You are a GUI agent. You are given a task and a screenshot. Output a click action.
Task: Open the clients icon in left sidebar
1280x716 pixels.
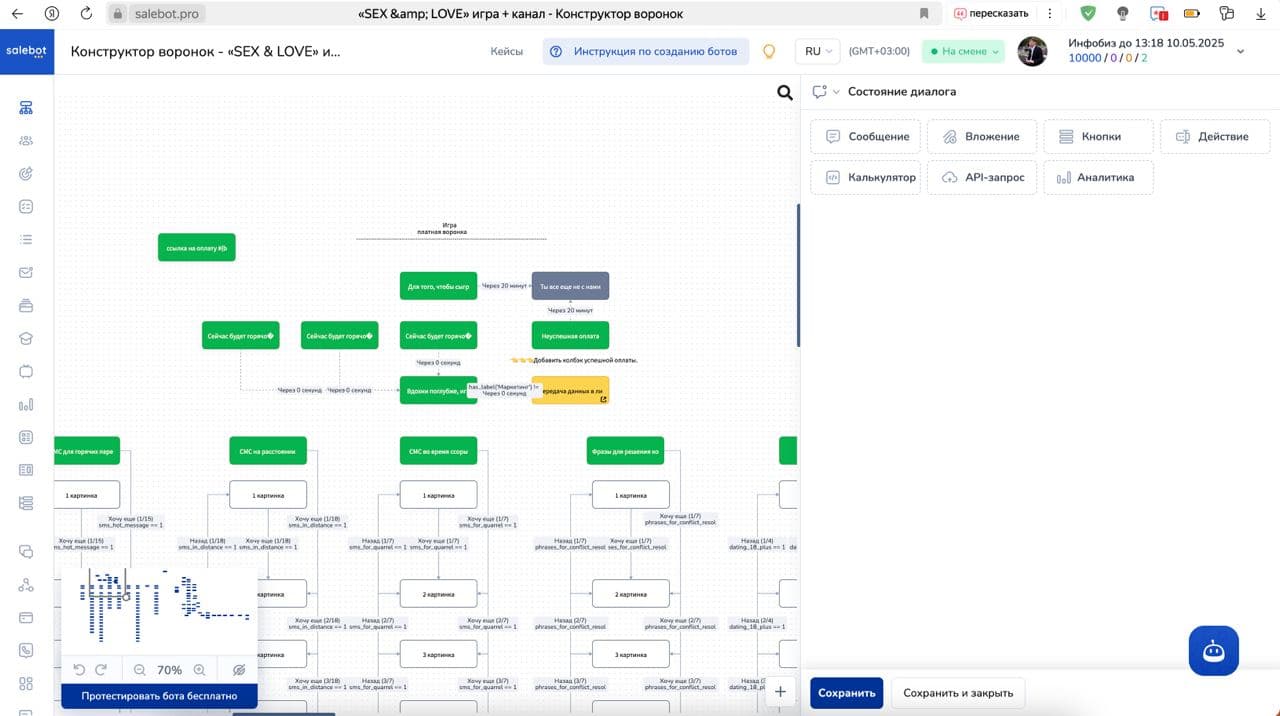26,141
